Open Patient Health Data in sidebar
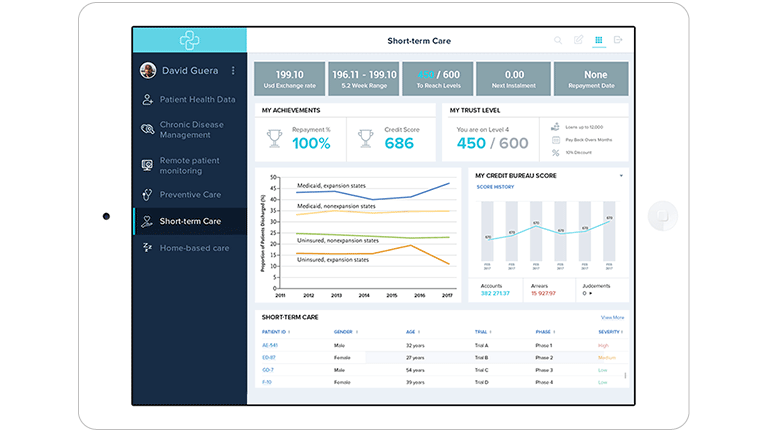 [x=197, y=99]
